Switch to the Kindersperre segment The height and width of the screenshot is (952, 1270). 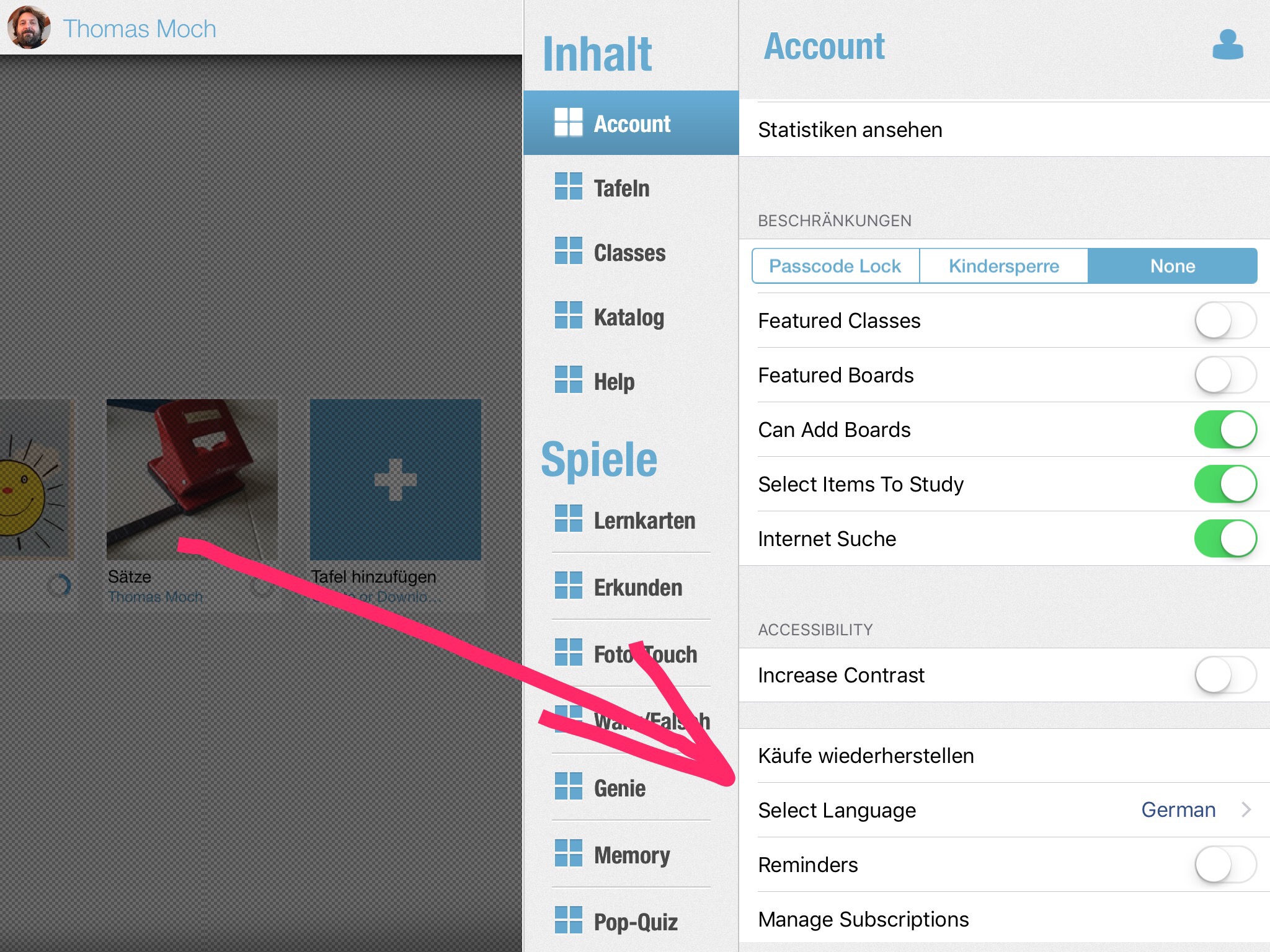pos(1004,266)
